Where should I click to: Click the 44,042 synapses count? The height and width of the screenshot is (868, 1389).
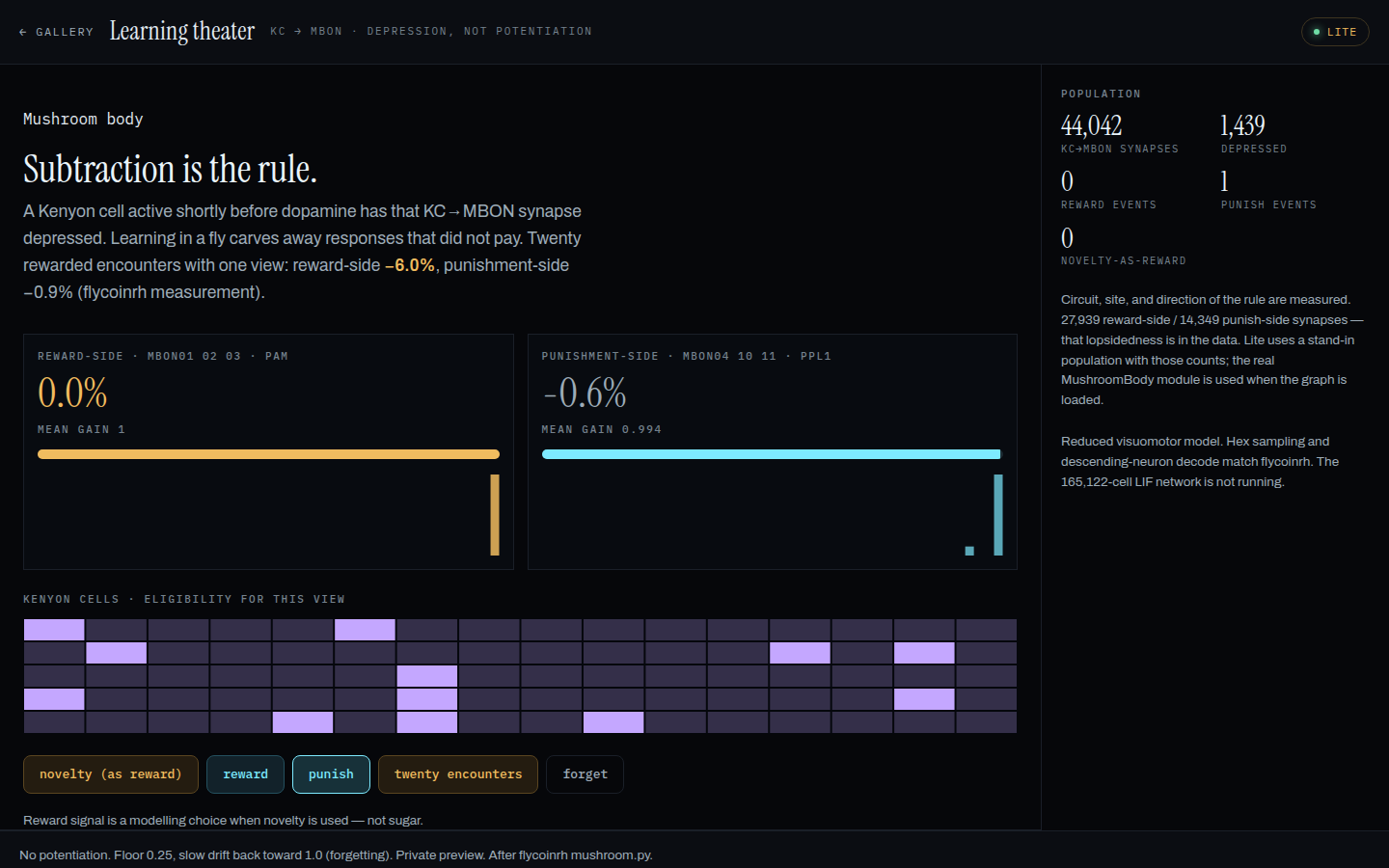[1092, 125]
